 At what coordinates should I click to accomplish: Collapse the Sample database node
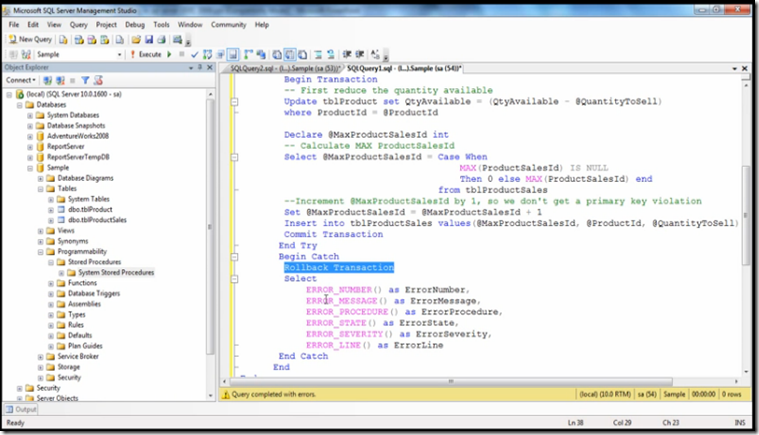pos(30,168)
